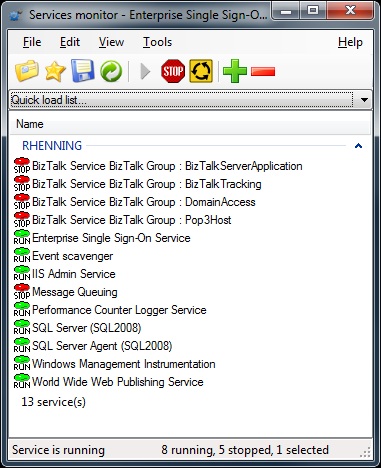The width and height of the screenshot is (381, 468).
Task: Add a service with the green plus
Action: [235, 71]
